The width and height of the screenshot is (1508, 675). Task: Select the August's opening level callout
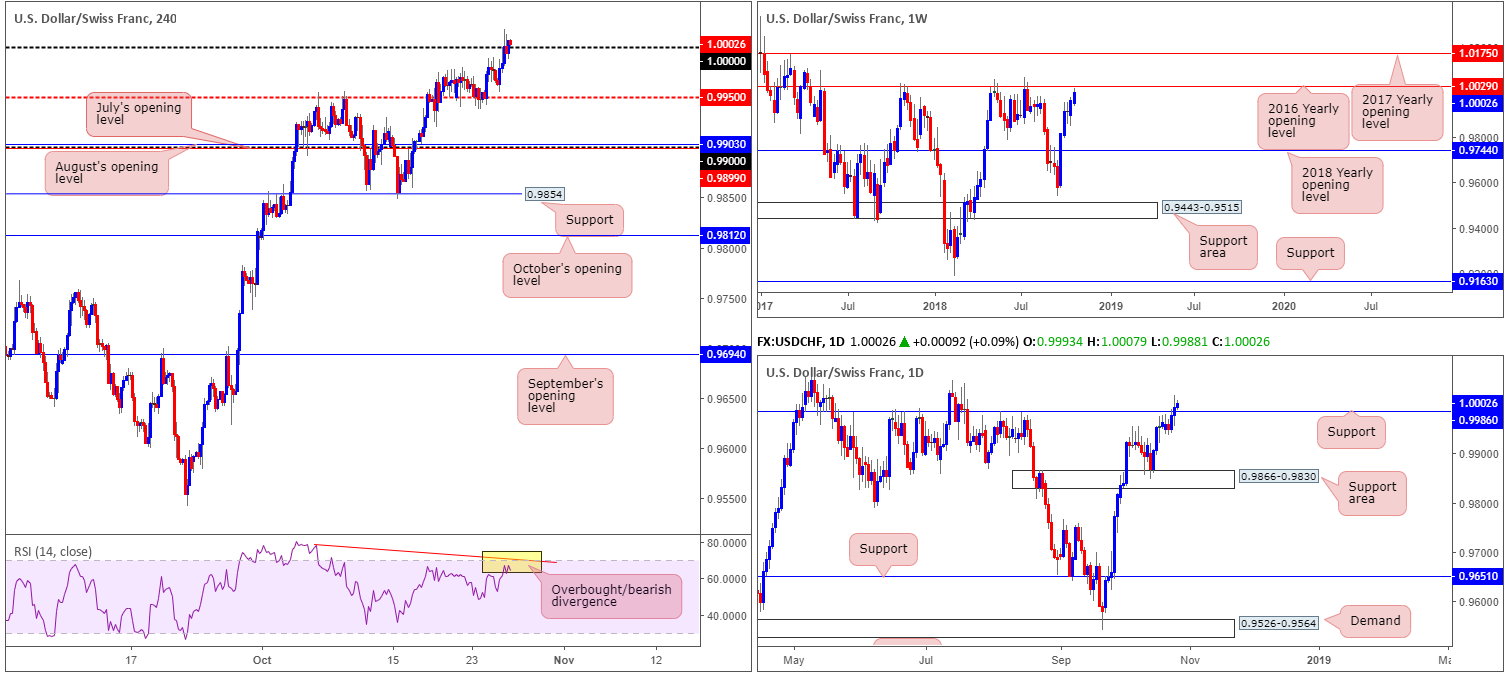point(106,173)
